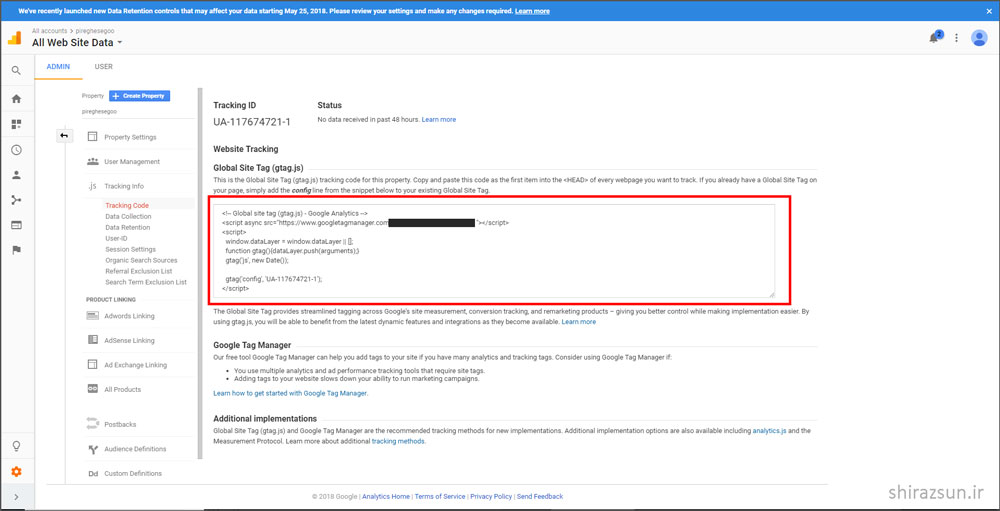Select Search Term Exclusion List item
The width and height of the screenshot is (1000, 511).
pos(146,282)
